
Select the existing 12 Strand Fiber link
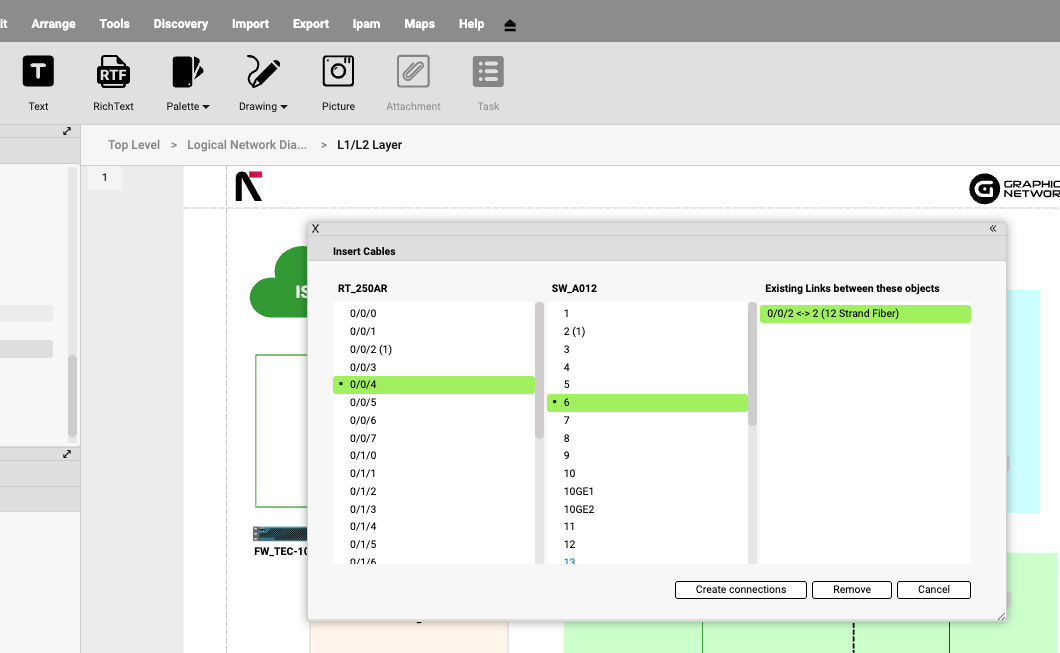865,314
